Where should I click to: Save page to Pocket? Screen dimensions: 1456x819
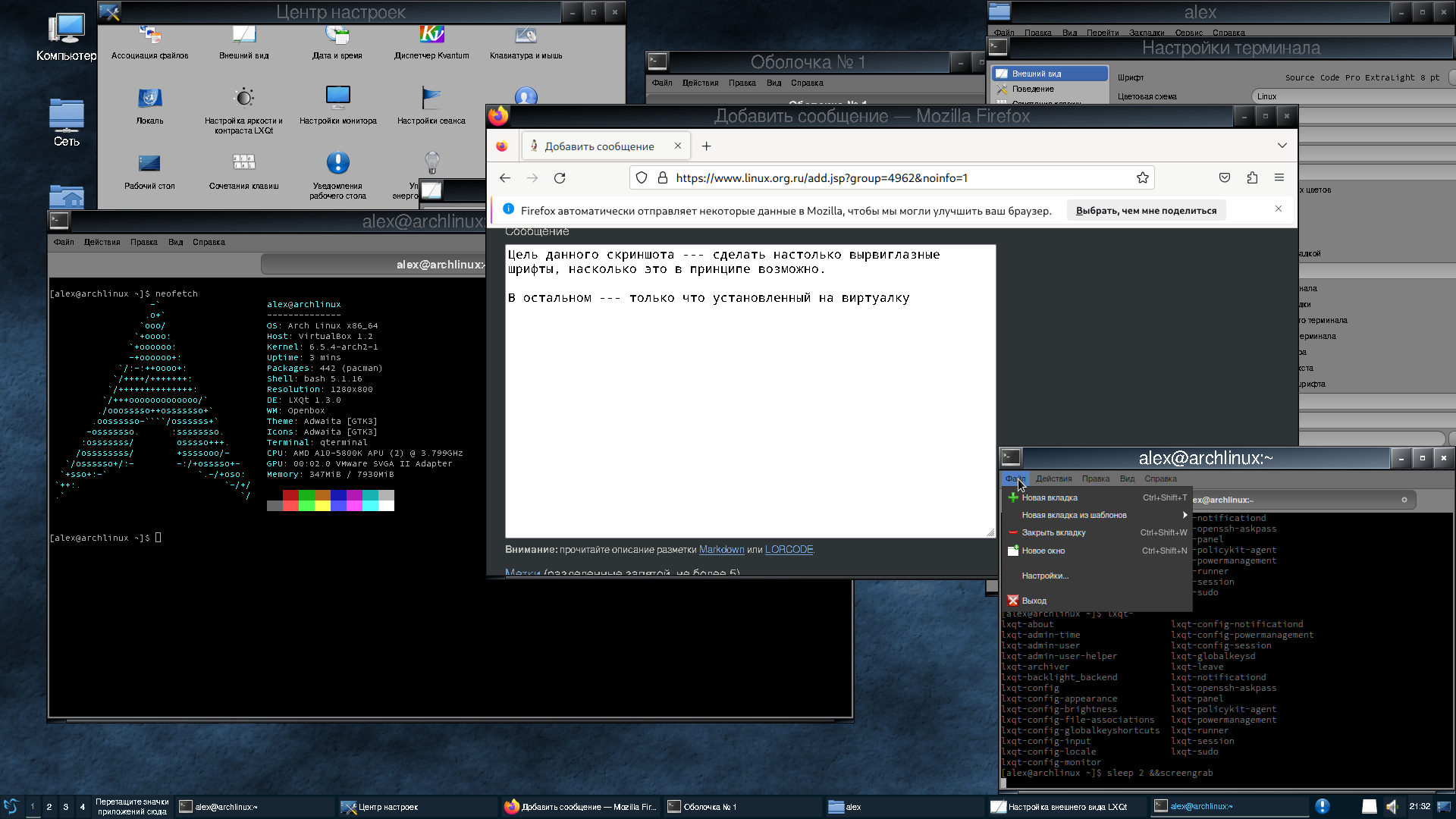pyautogui.click(x=1224, y=177)
